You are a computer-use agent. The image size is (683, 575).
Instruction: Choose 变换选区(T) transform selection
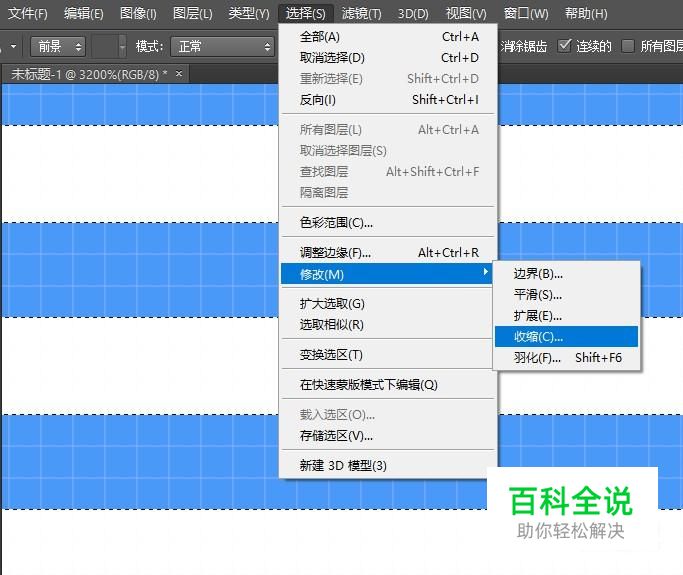(x=389, y=355)
